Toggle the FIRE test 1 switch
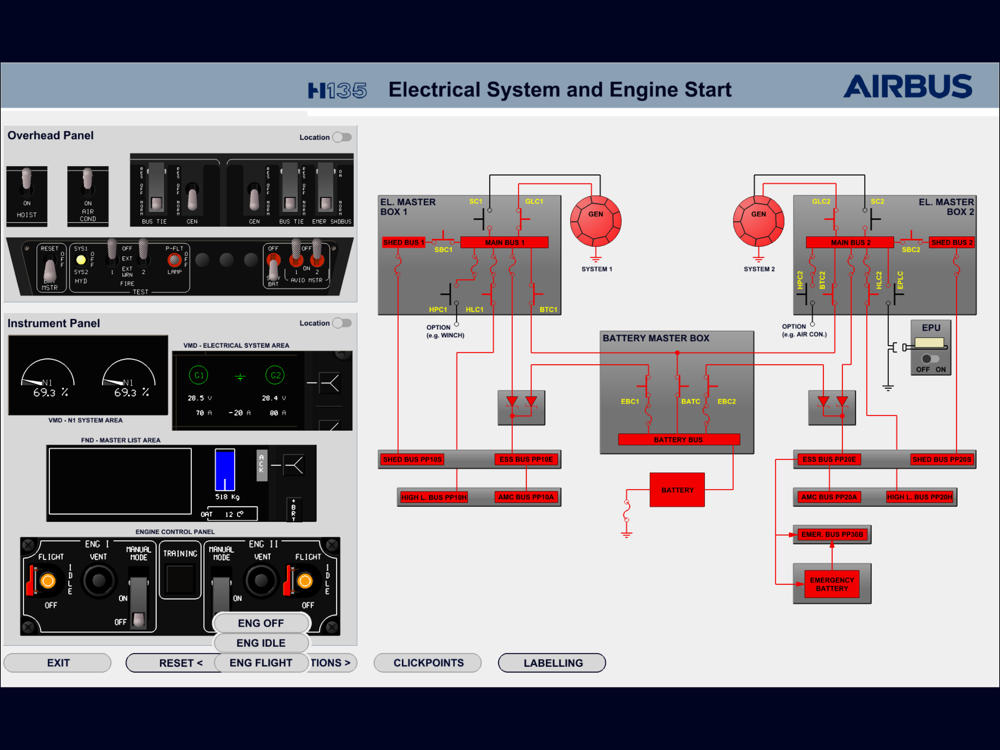This screenshot has width=1000, height=750. 112,253
